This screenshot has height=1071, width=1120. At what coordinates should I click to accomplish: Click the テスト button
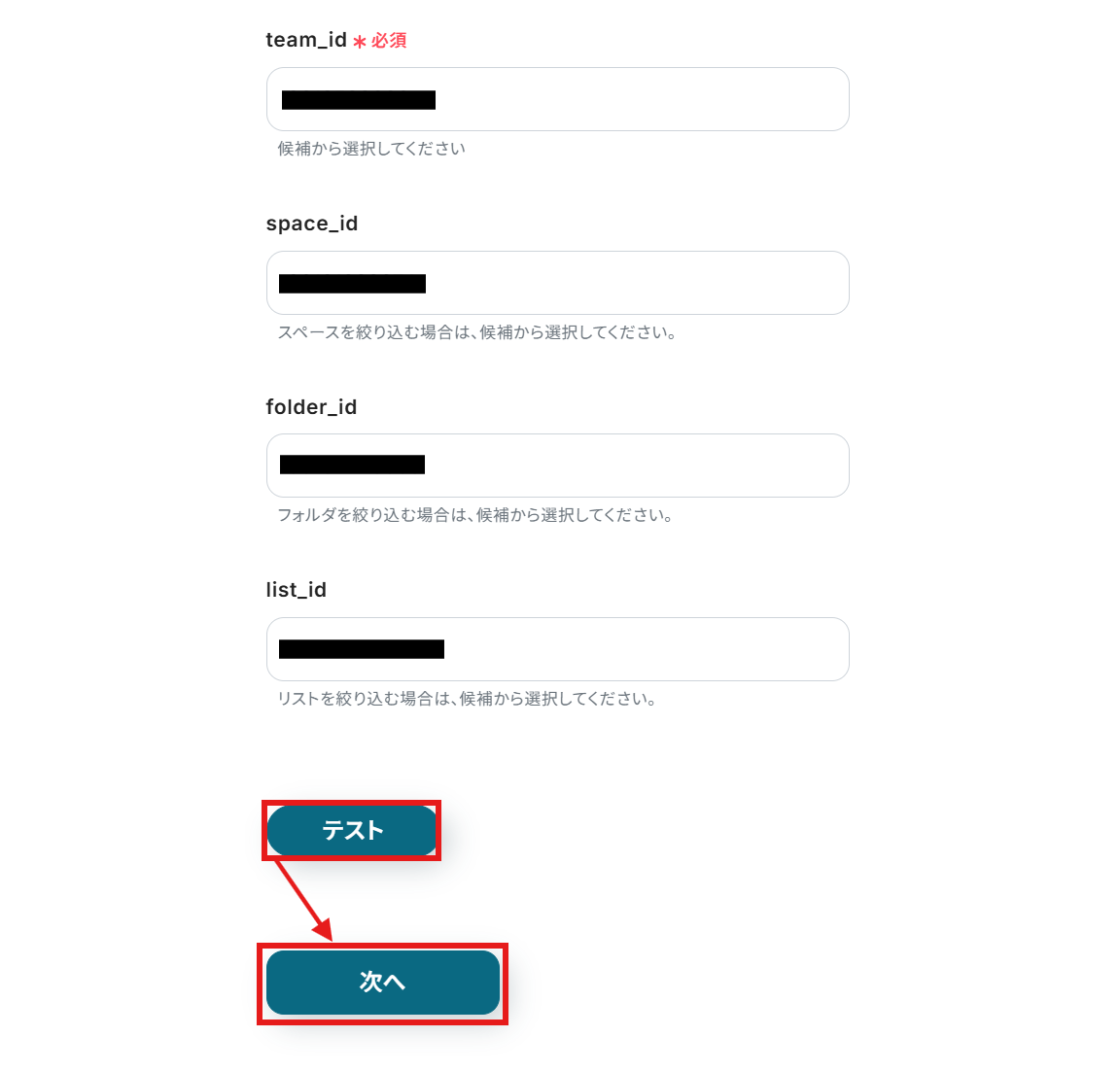click(351, 830)
